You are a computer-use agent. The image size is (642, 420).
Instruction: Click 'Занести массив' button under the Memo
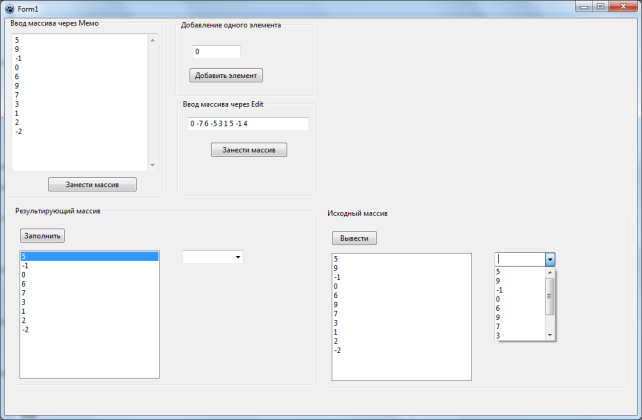(92, 185)
